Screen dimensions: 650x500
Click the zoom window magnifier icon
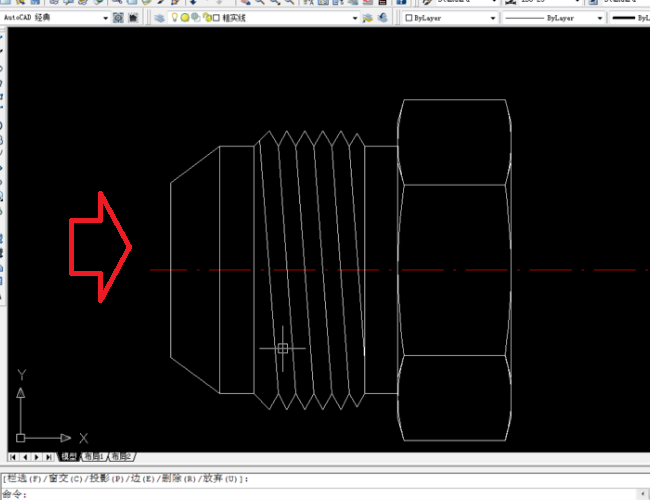click(x=274, y=2)
